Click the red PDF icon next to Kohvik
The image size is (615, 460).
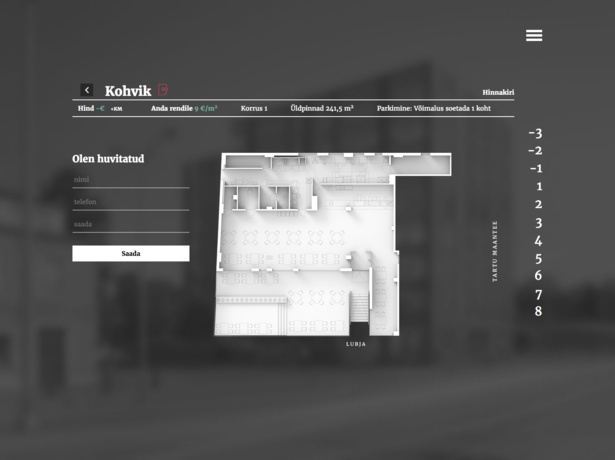[x=163, y=90]
